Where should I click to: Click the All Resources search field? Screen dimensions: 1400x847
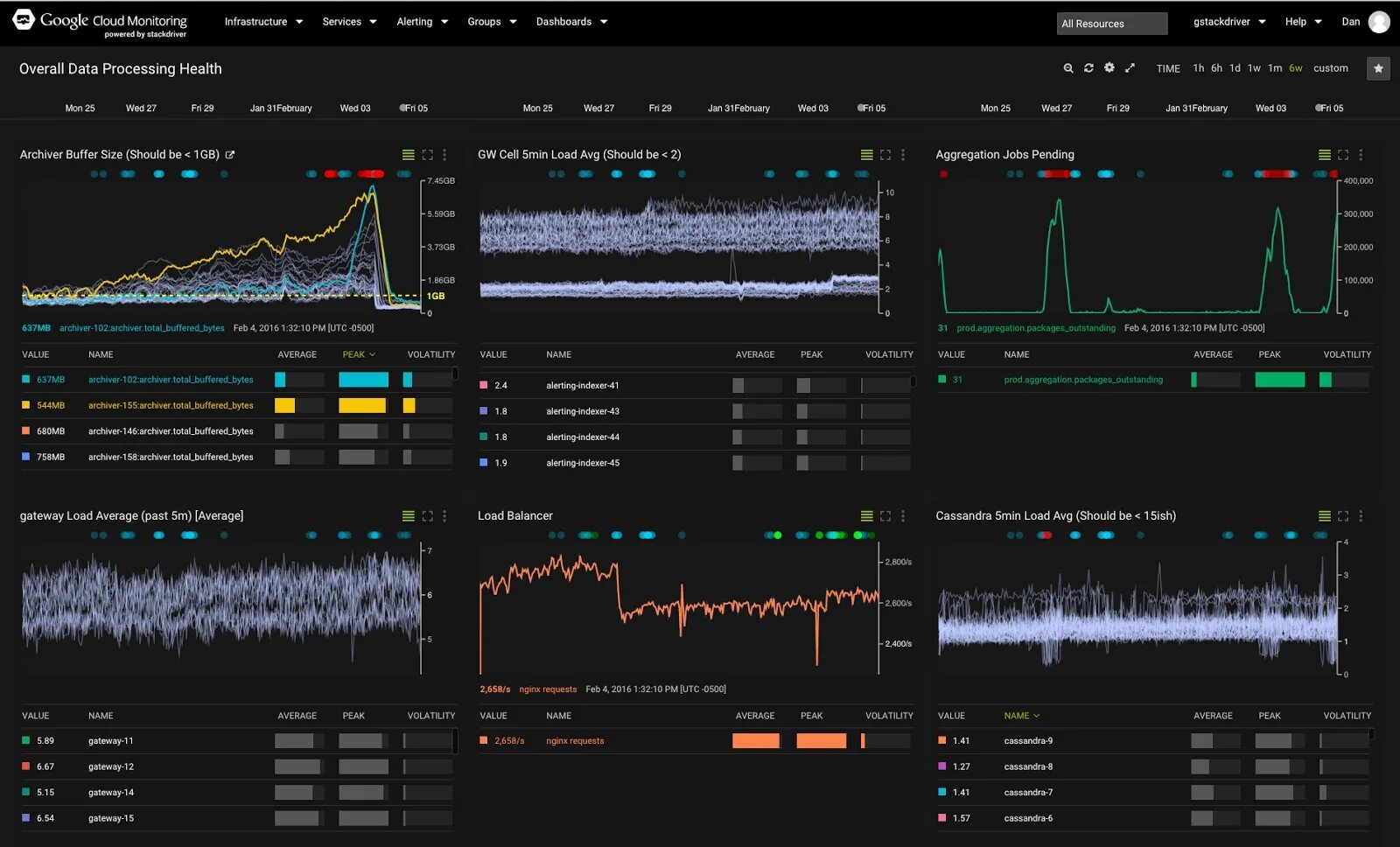coord(1111,23)
